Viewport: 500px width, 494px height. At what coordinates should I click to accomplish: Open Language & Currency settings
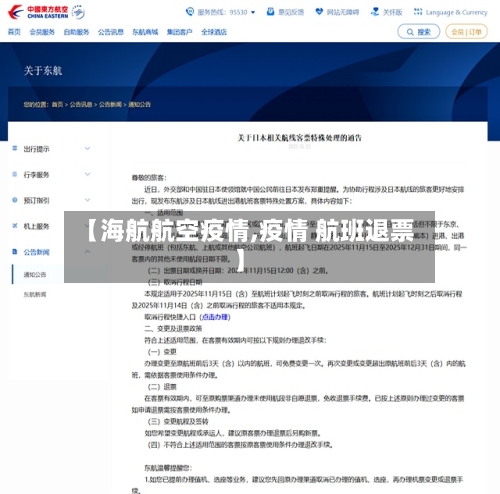457,12
